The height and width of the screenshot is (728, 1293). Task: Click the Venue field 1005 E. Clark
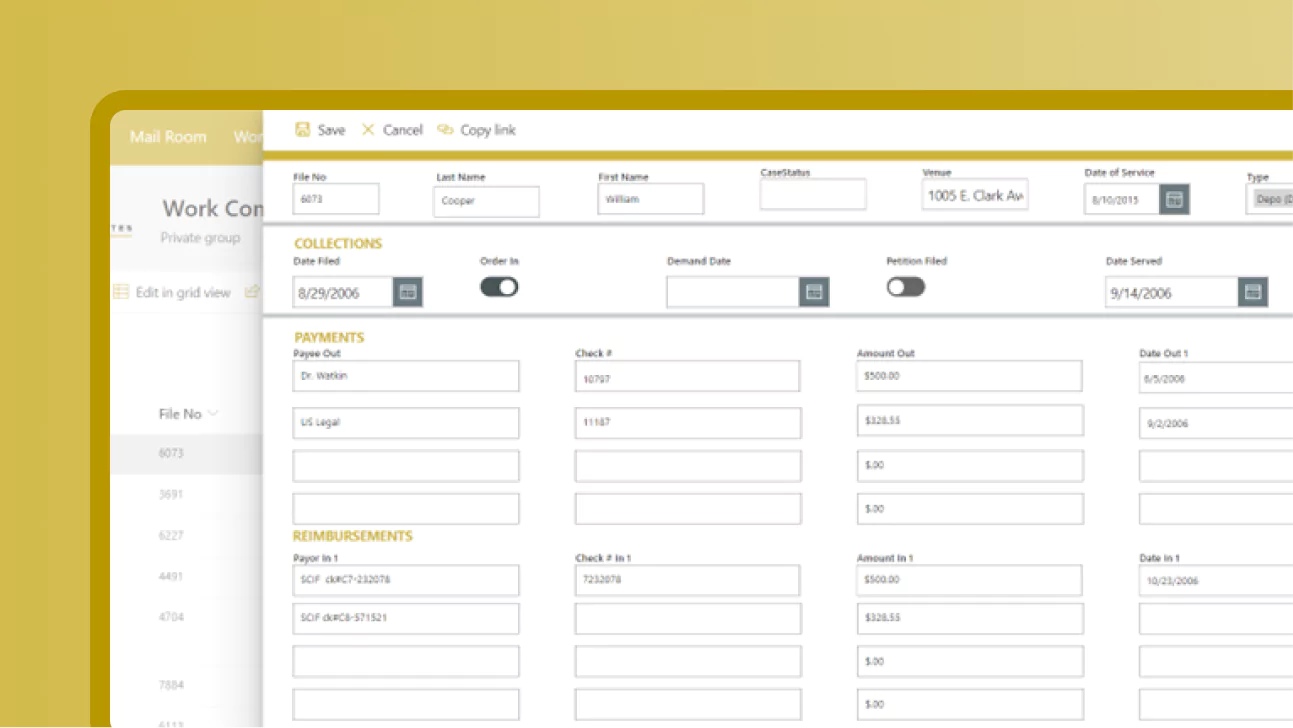[975, 195]
